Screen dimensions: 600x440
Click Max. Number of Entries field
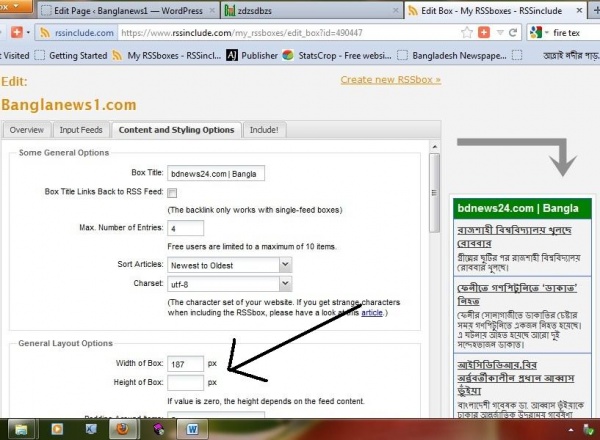coord(186,228)
